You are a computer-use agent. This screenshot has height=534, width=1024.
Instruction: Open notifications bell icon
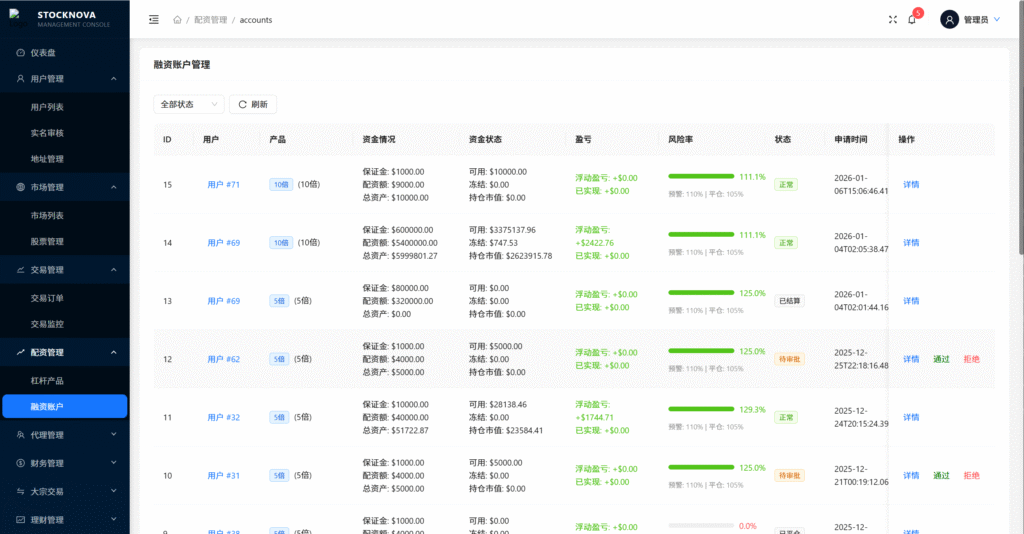(912, 20)
